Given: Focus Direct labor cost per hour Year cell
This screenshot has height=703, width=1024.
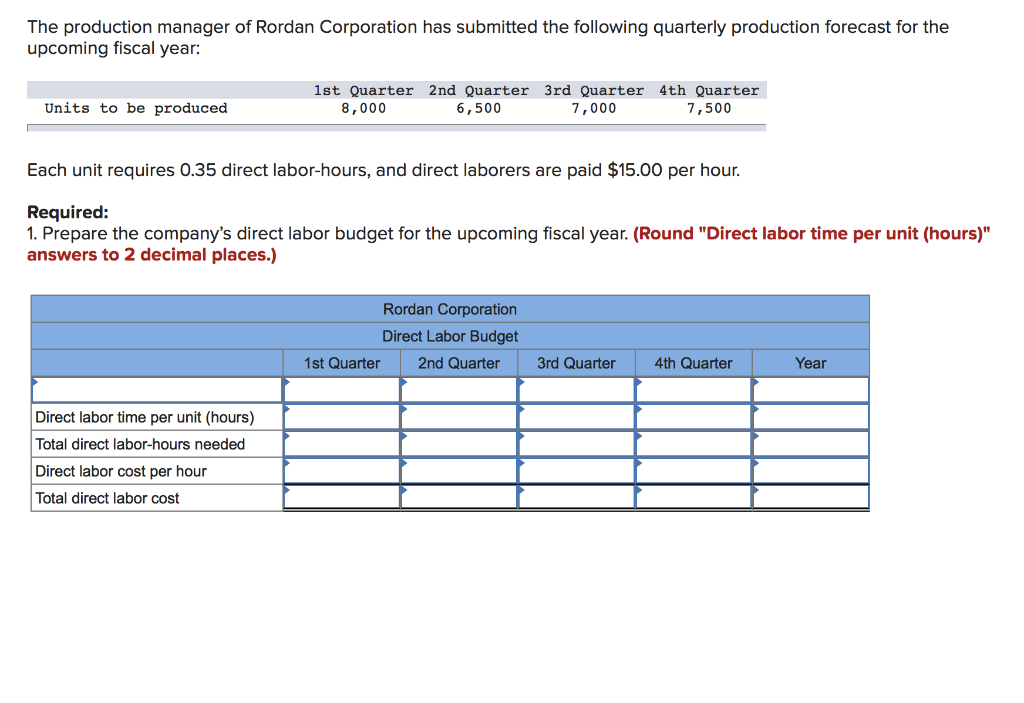Looking at the screenshot, I should tap(811, 471).
